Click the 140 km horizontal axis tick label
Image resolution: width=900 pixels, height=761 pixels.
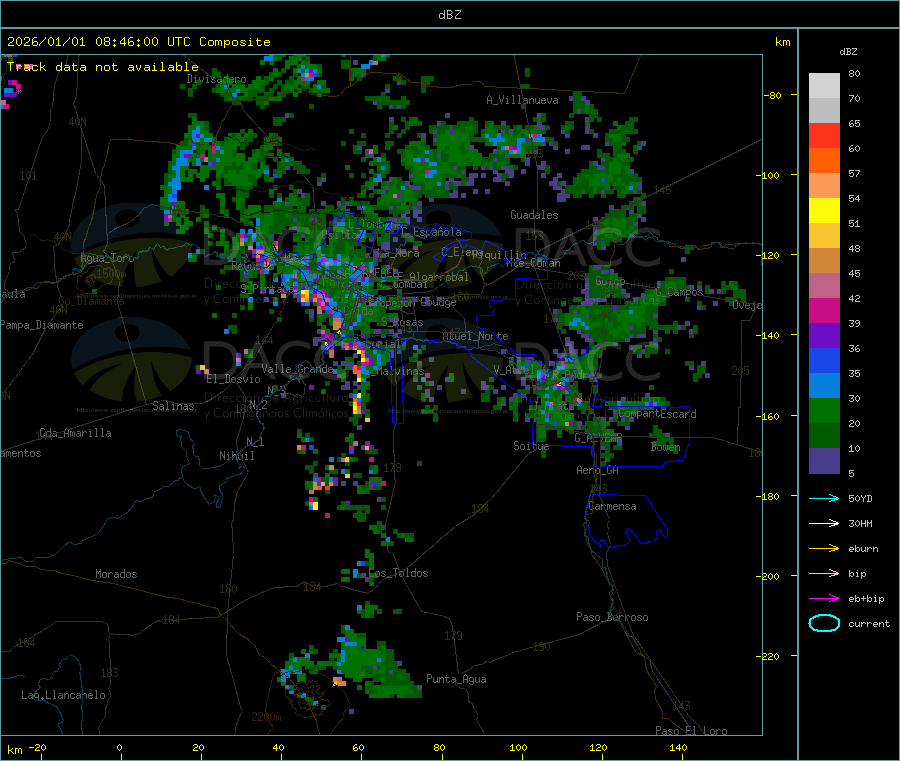click(678, 747)
